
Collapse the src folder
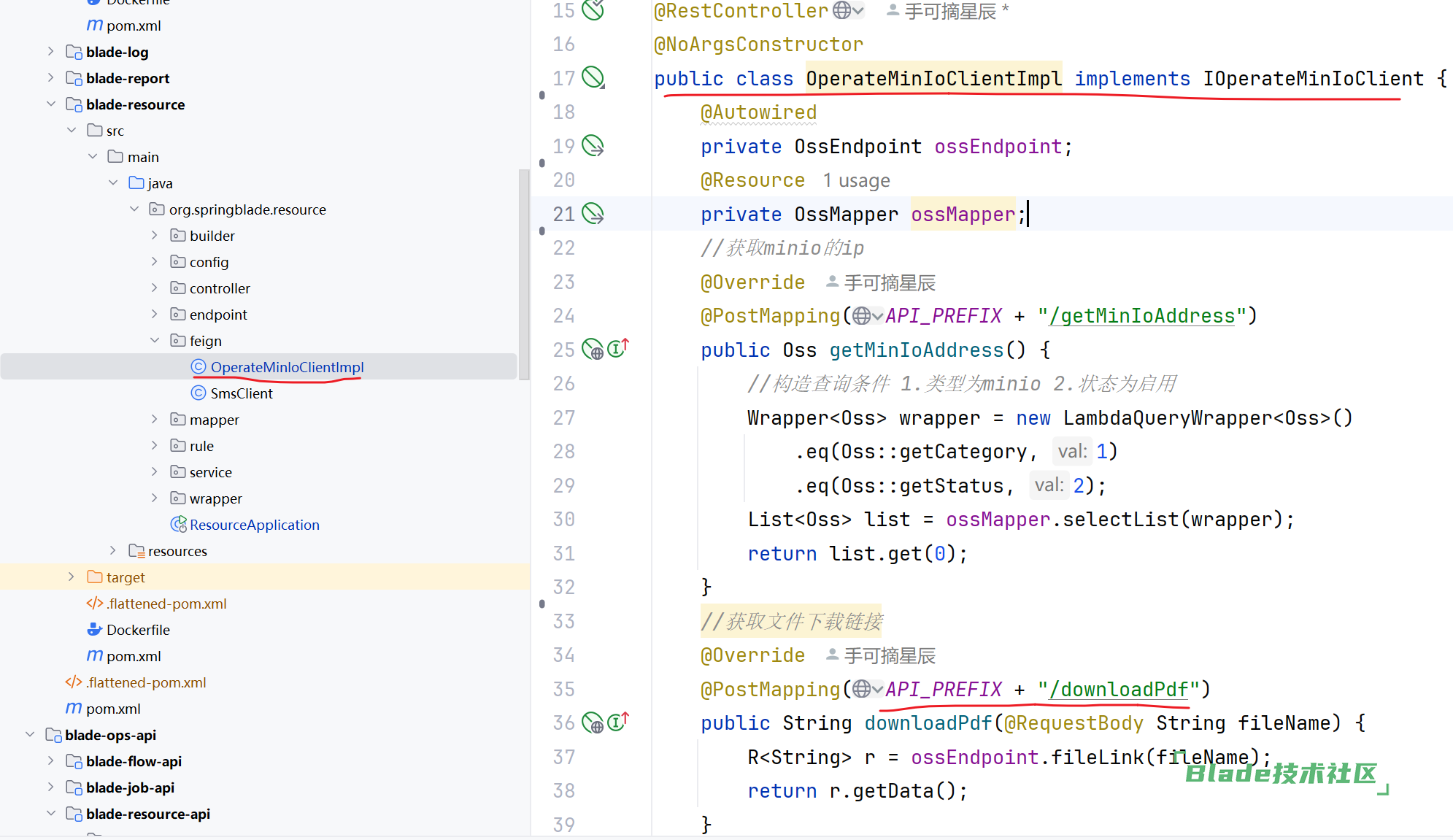(72, 130)
